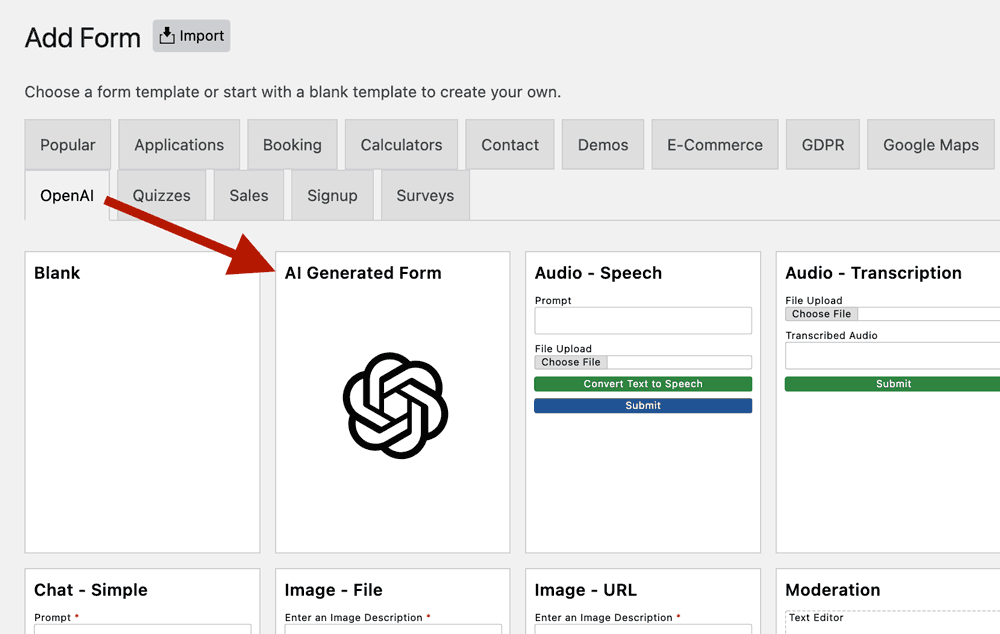Click Prompt field in Audio - Speech
The image size is (1000, 634).
[x=643, y=321]
